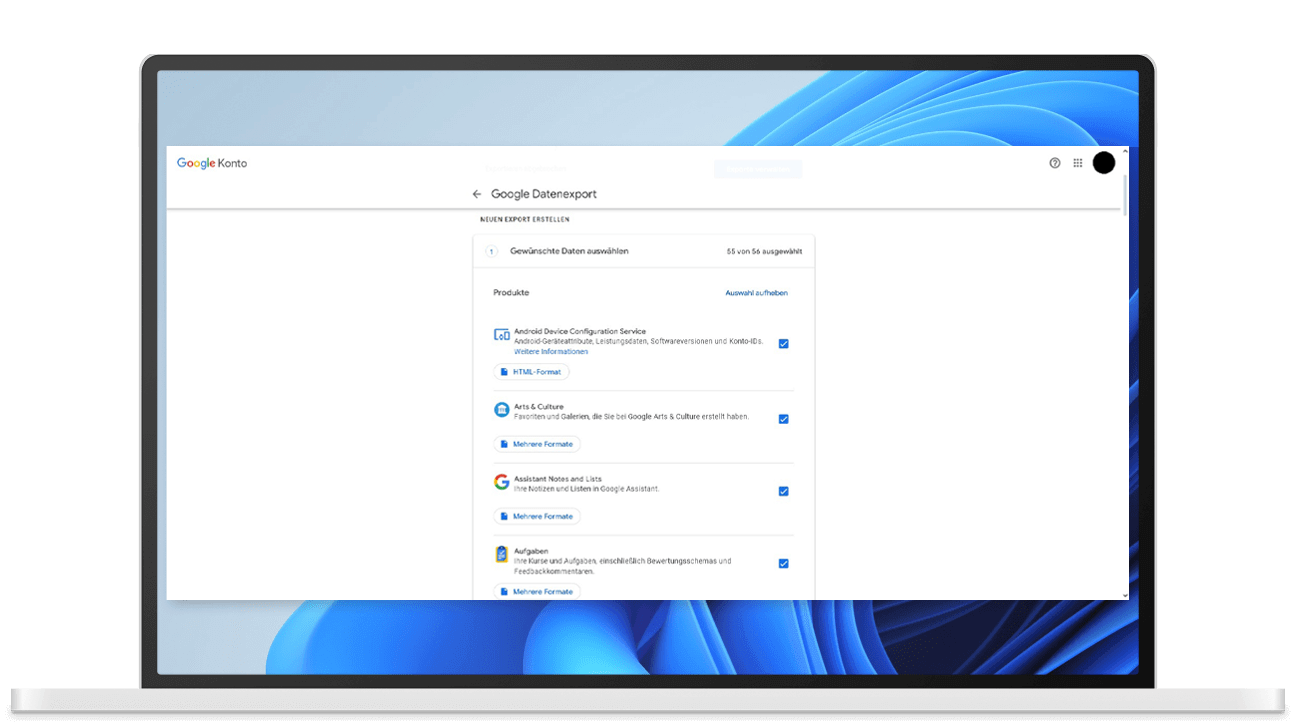Click the Gewünschte Daten auswählen heading
The image size is (1296, 724).
coord(569,251)
